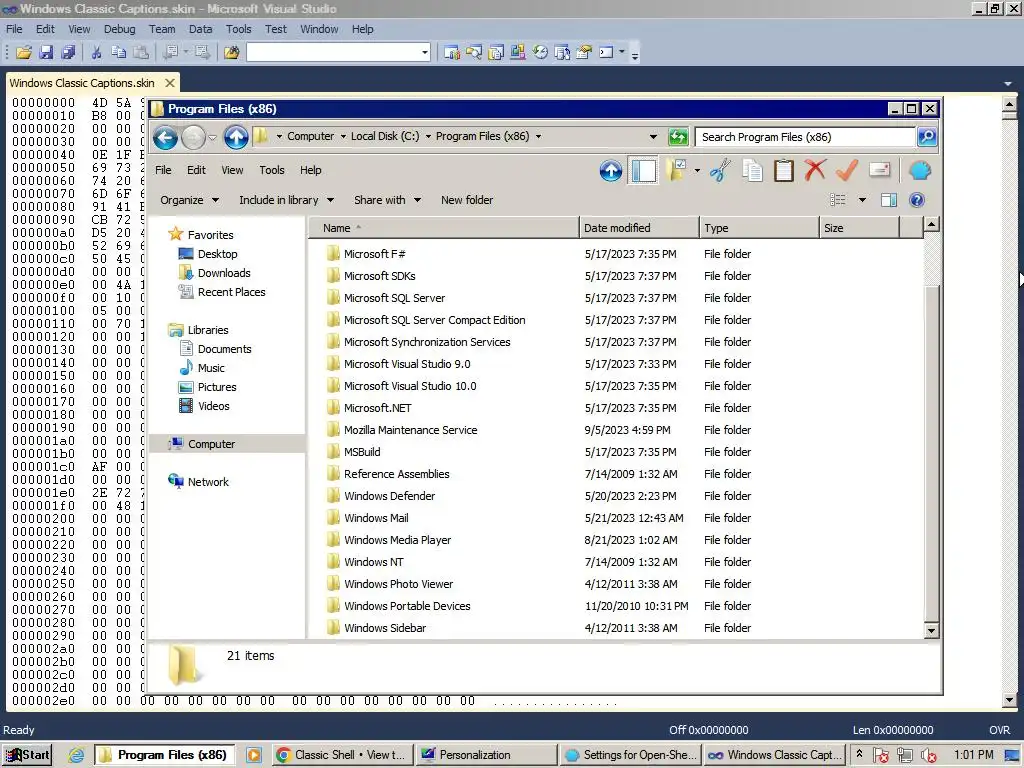Screen dimensions: 1024x768
Task: Select the Mozilla Maintenance Service folder
Action: click(x=410, y=430)
